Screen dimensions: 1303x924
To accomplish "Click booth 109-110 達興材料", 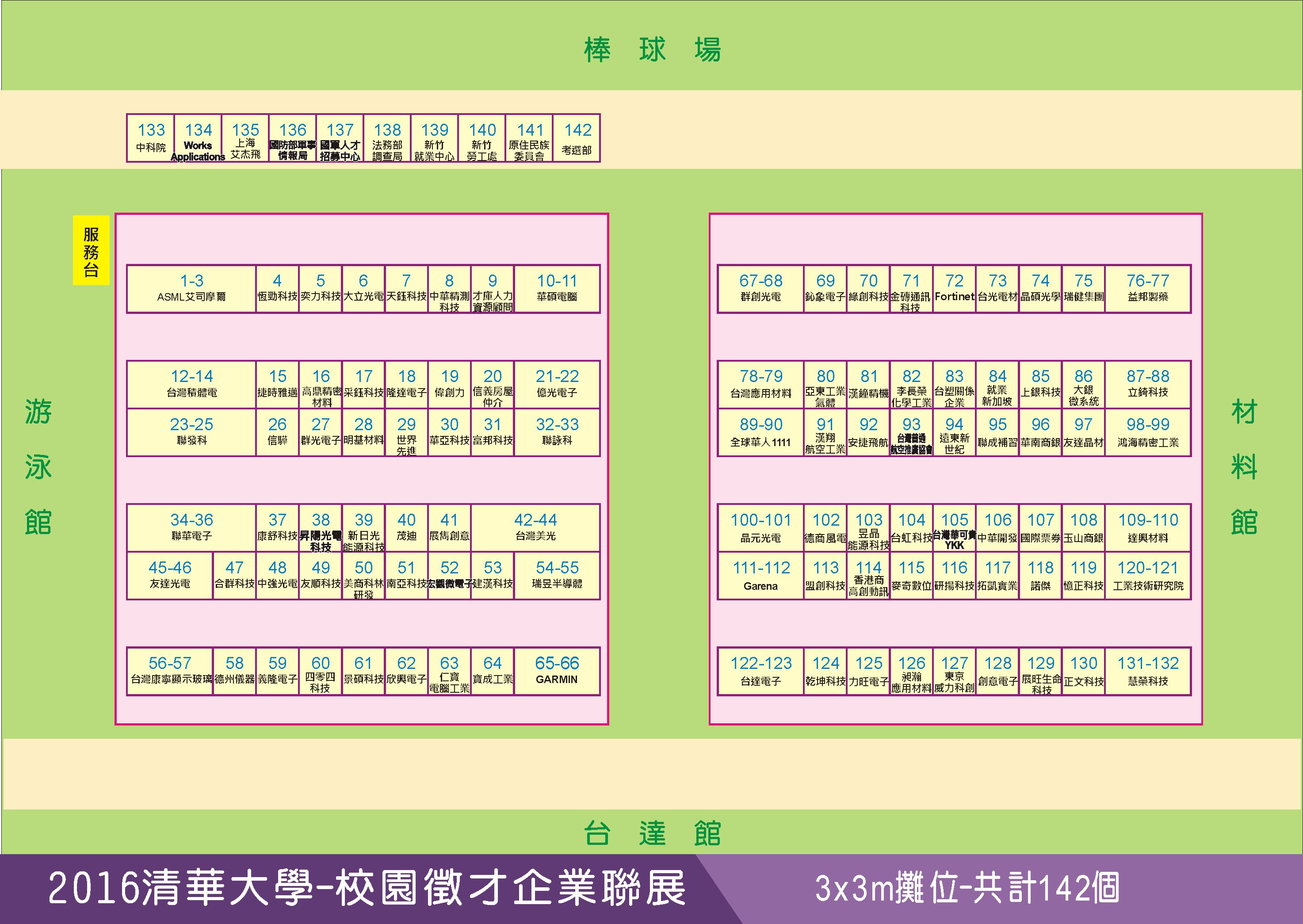I will 1148,527.
